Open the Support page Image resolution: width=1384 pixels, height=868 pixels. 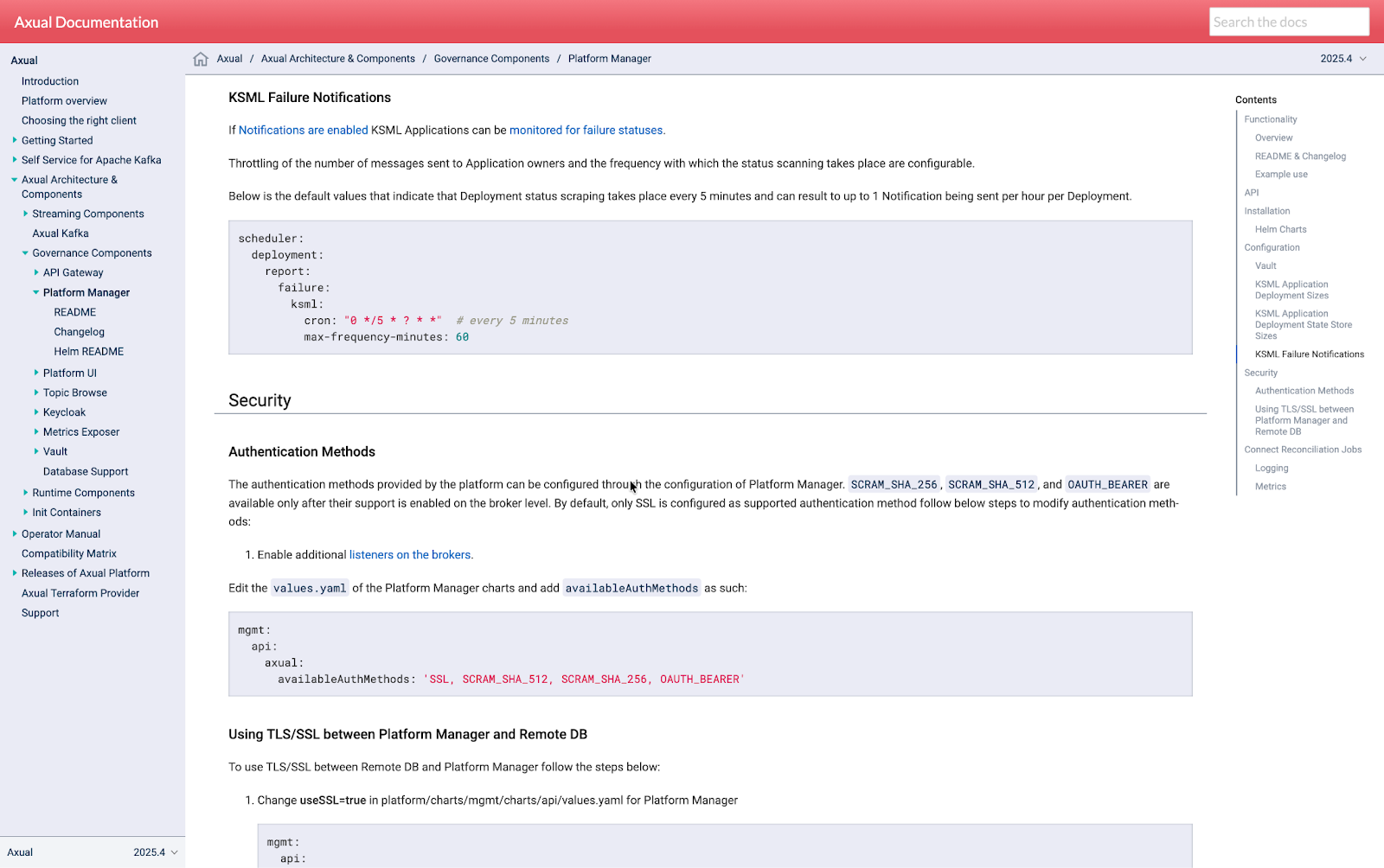tap(41, 613)
